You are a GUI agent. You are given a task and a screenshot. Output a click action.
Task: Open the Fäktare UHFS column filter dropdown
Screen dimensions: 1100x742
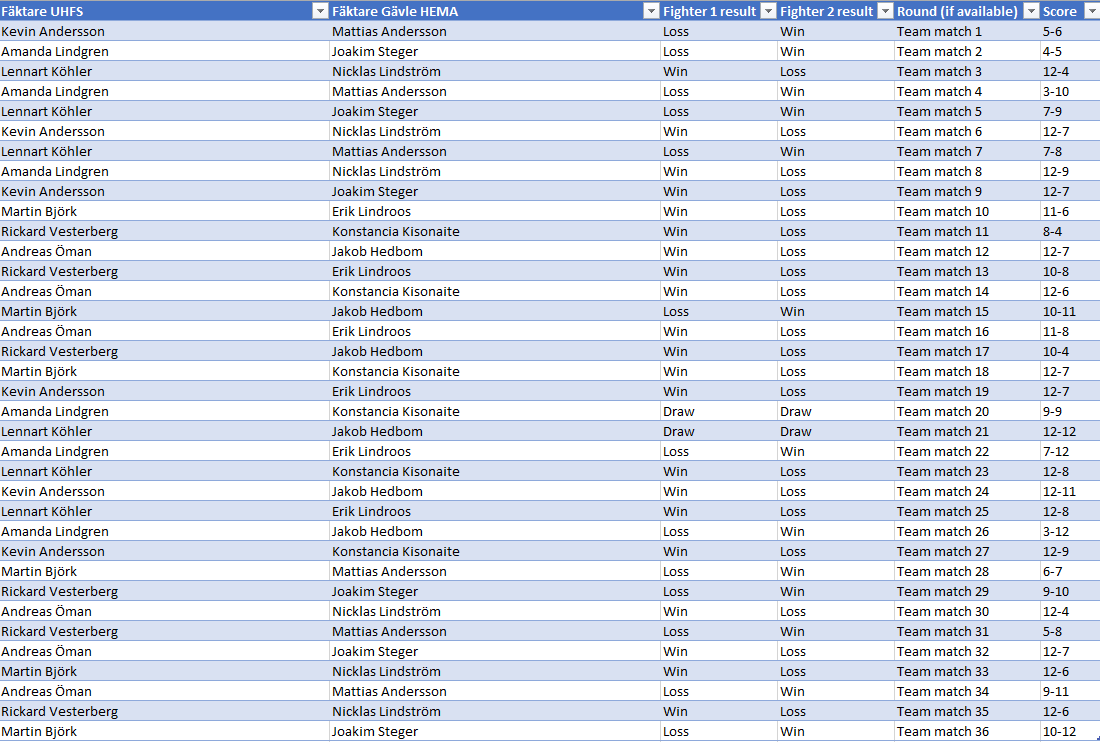(x=320, y=11)
